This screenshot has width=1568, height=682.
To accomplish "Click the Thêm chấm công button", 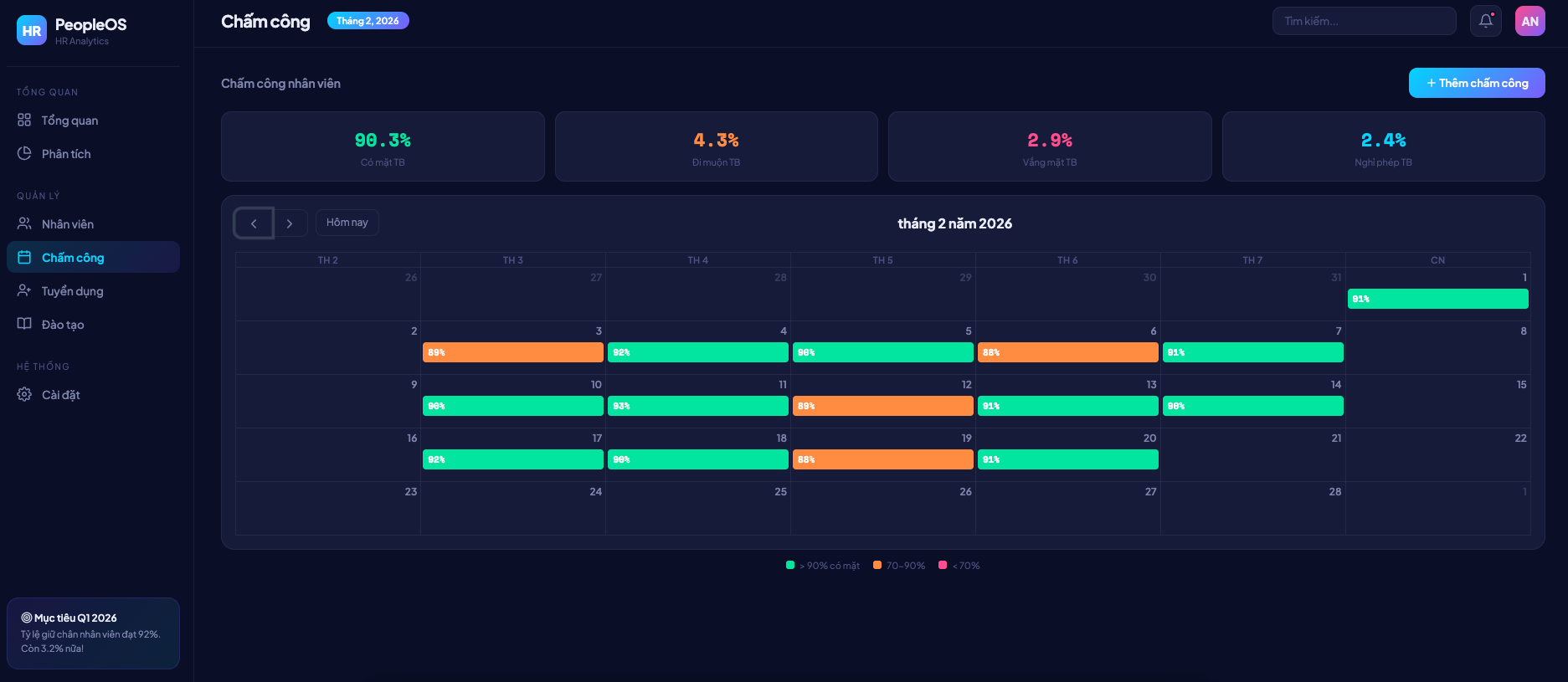I will pyautogui.click(x=1476, y=83).
